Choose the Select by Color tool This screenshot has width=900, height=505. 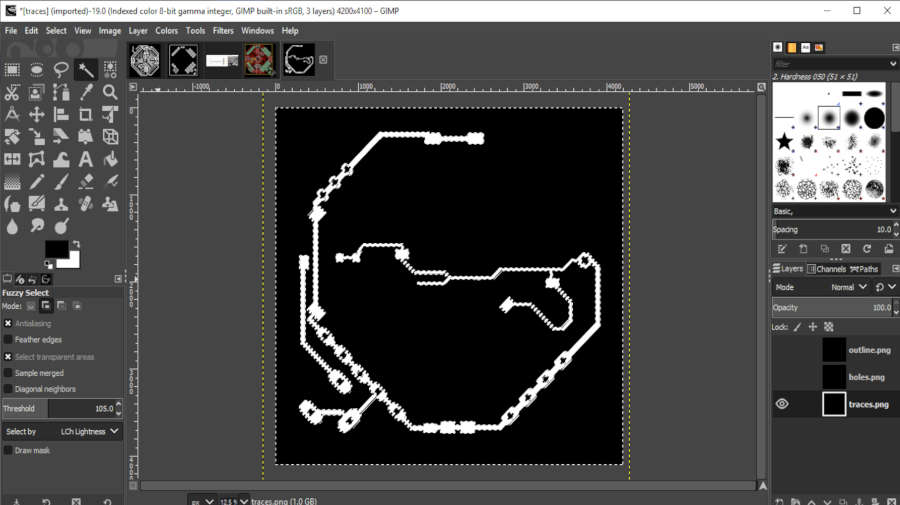(x=110, y=70)
